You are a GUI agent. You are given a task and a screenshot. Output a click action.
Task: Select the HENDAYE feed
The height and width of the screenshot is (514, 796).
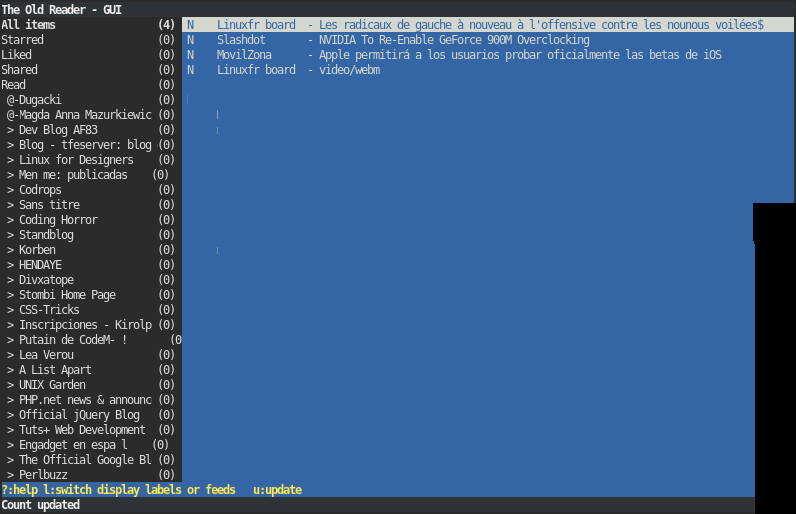click(90, 265)
